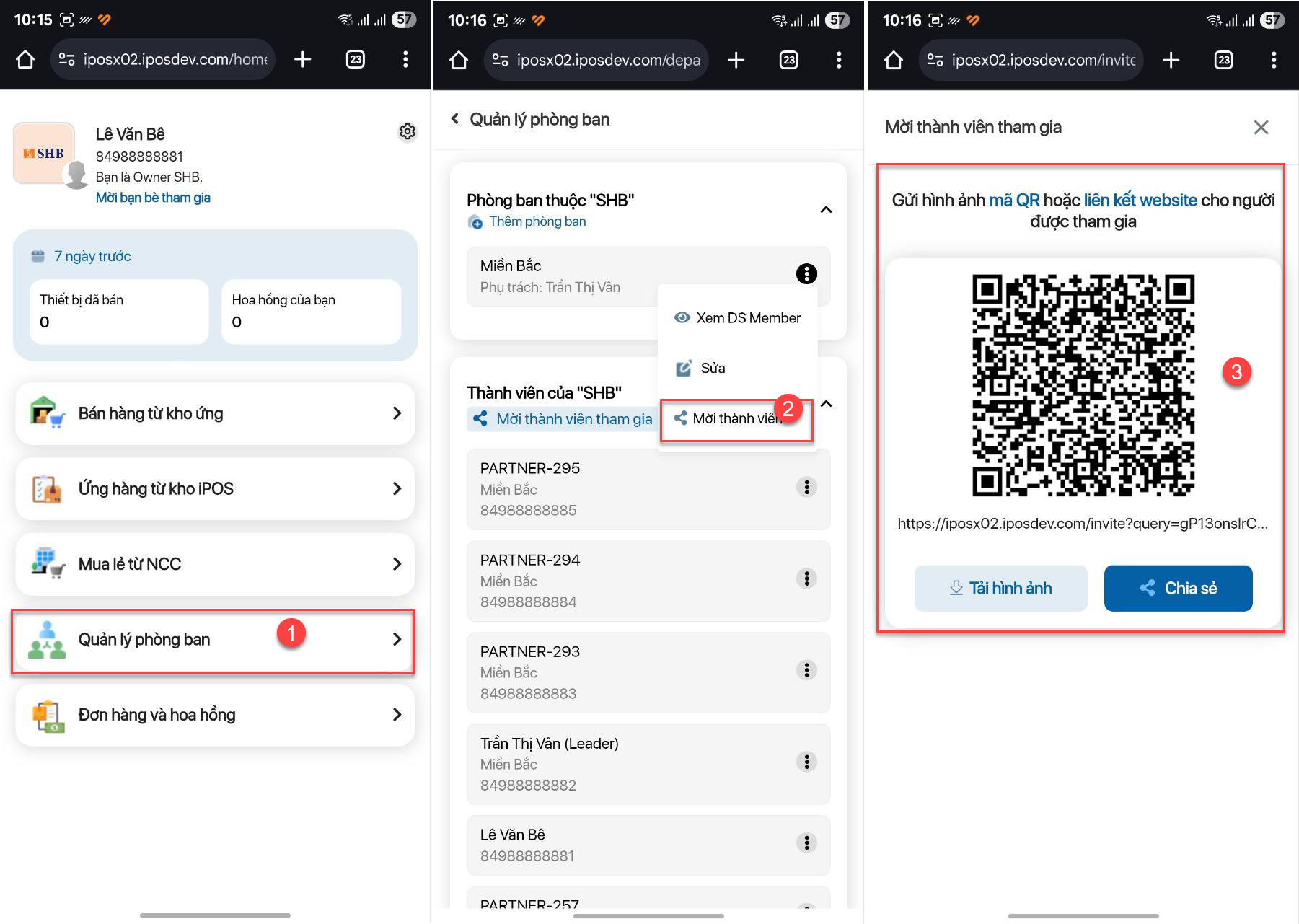
Task: Open Quản lý phòng ban menu item
Action: coord(215,639)
